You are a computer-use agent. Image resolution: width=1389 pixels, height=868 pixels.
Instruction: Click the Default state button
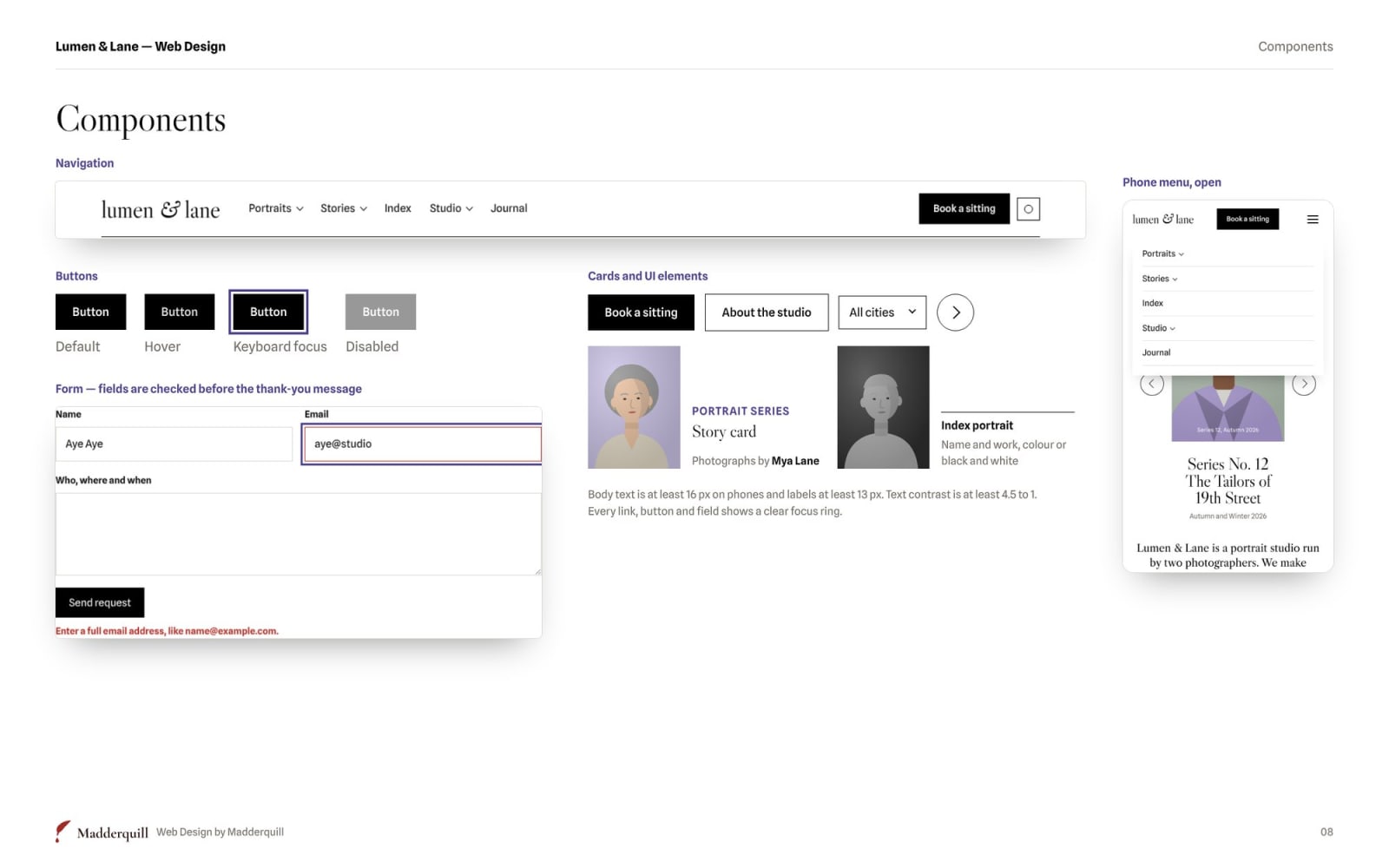coord(90,312)
